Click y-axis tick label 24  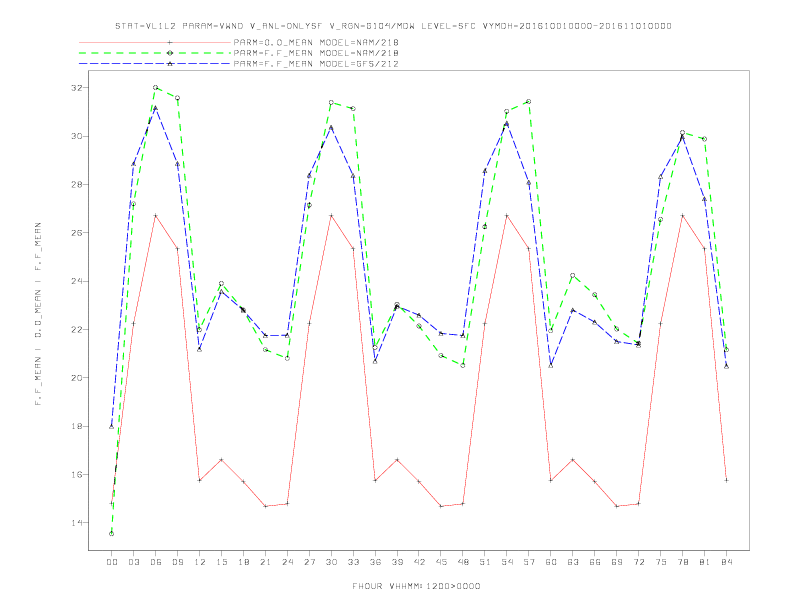click(77, 281)
